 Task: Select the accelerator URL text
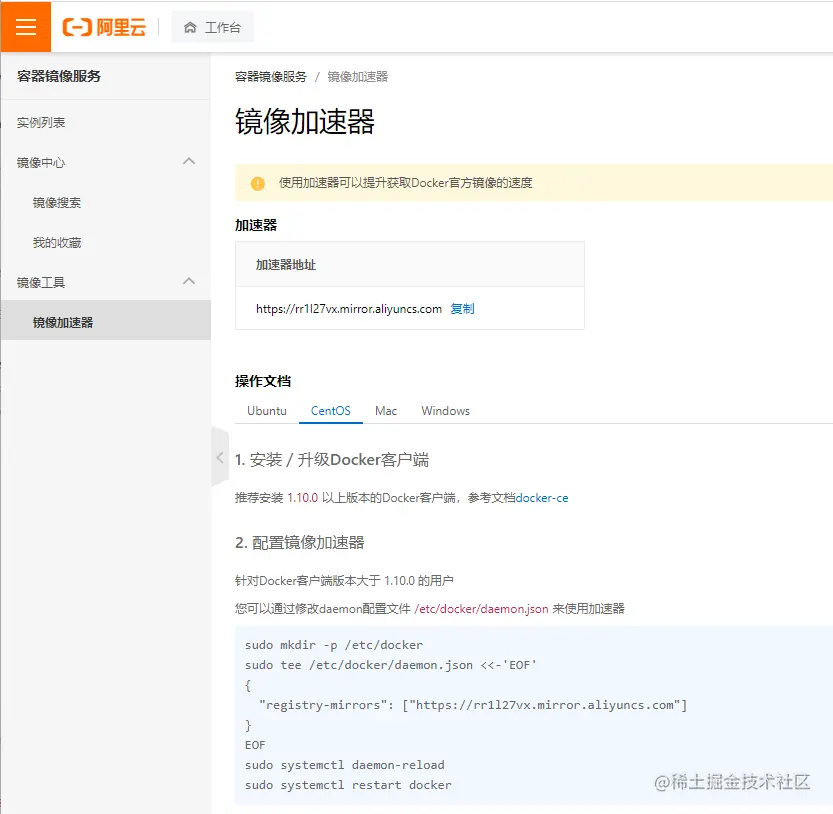point(349,309)
